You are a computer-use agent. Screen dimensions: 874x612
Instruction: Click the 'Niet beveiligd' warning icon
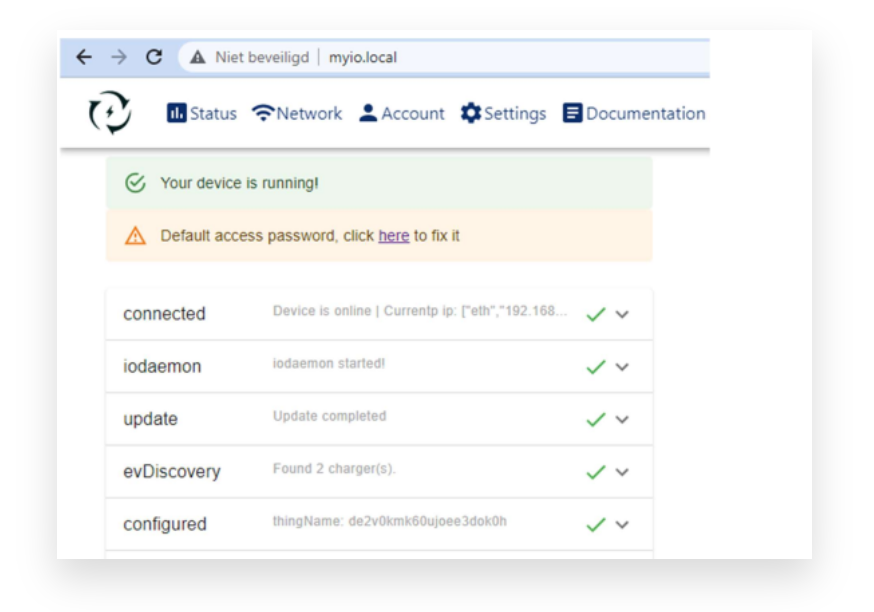click(x=198, y=57)
